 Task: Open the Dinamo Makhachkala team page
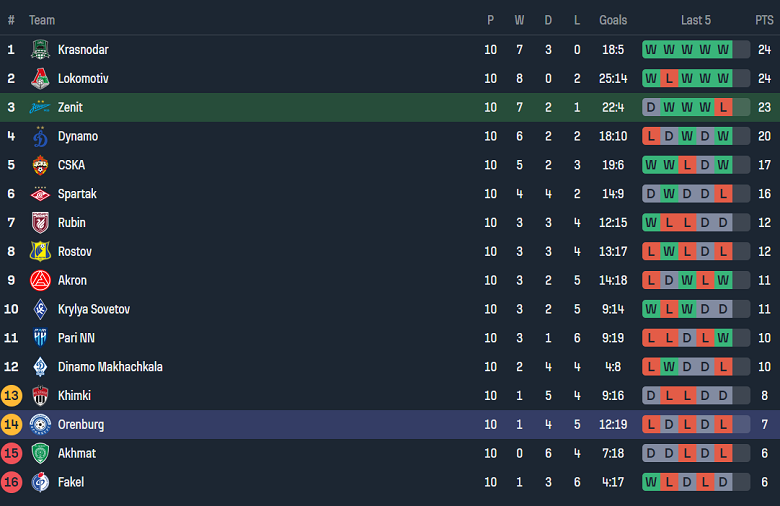click(110, 367)
